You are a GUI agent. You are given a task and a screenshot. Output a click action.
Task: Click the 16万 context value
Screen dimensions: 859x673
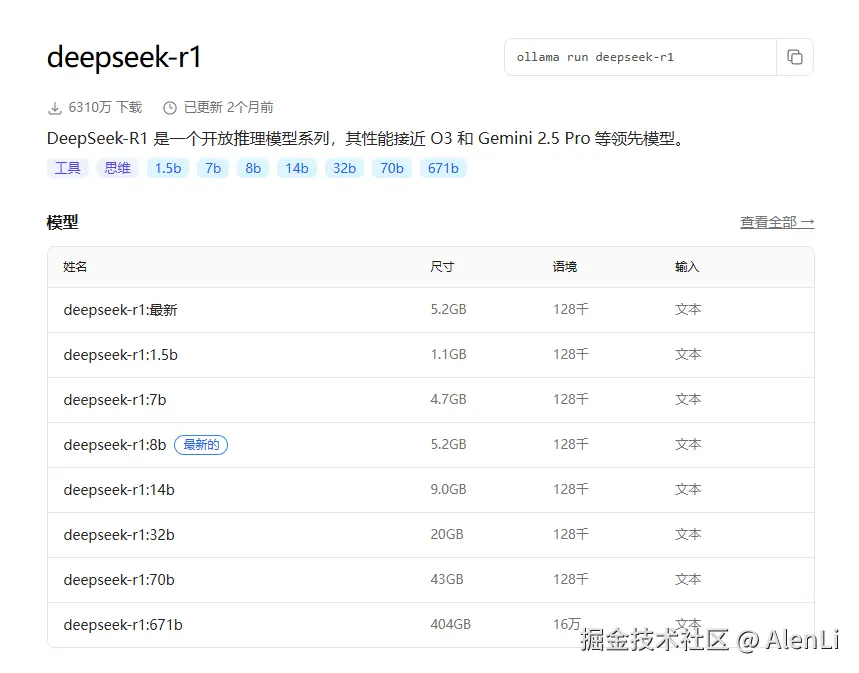point(566,624)
